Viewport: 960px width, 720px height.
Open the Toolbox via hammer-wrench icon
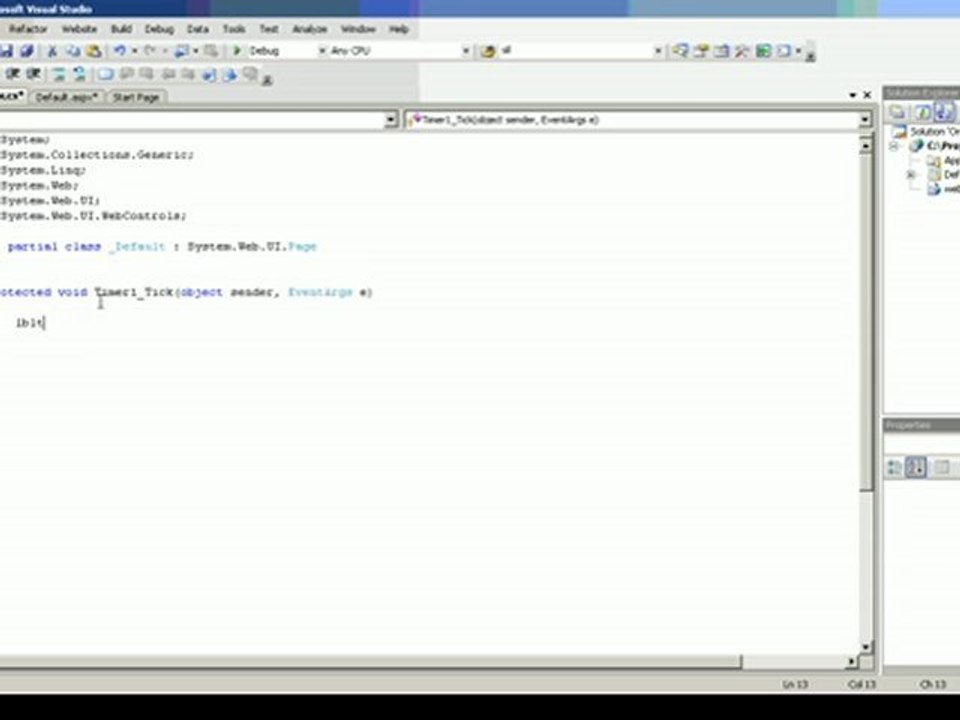click(743, 51)
